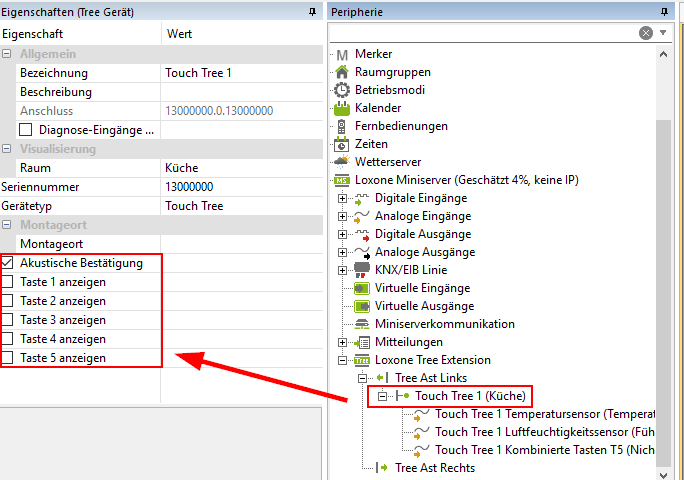
Task: Tick the Diagnose-Eingänge checkbox
Action: coord(27,130)
